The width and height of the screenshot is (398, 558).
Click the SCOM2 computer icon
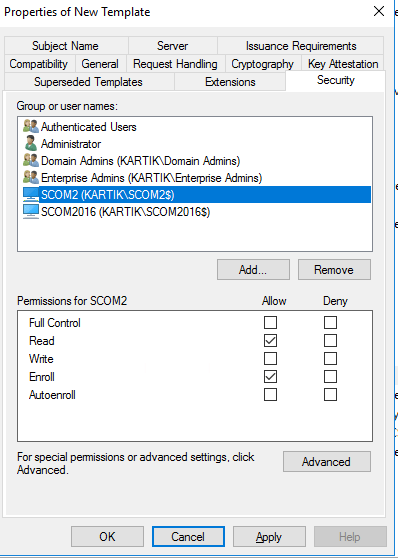click(x=31, y=195)
